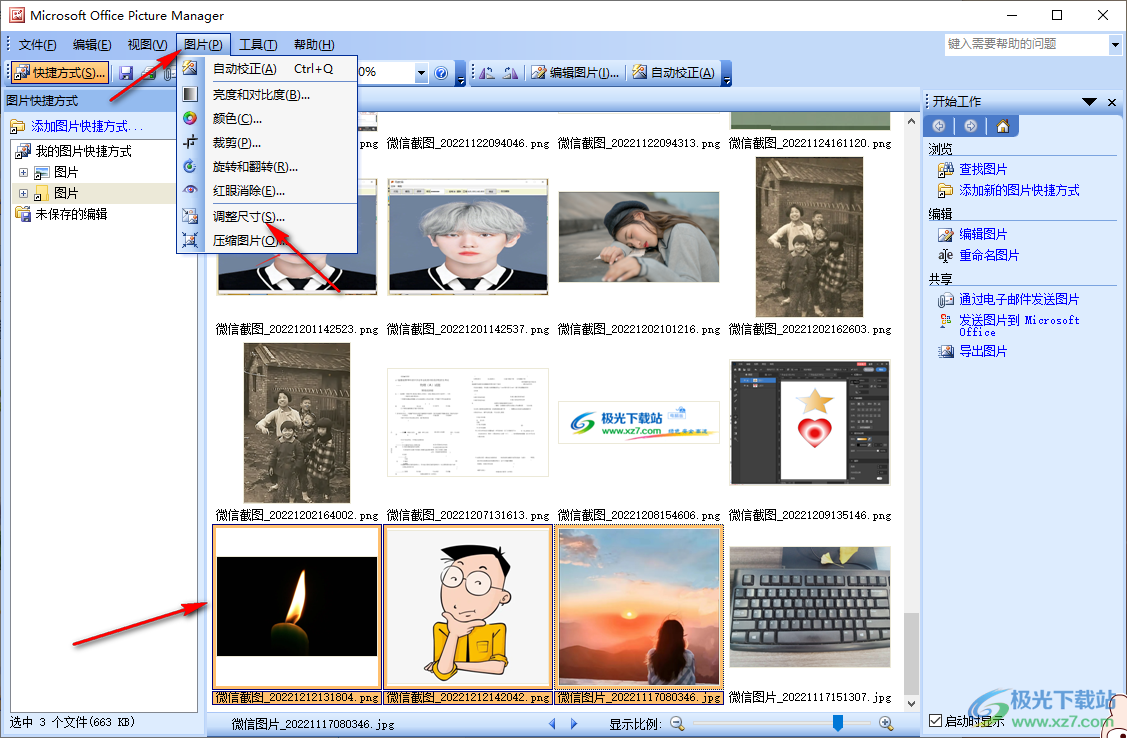
Task: Select 颜色(C)... in the picture menu
Action: [x=267, y=119]
